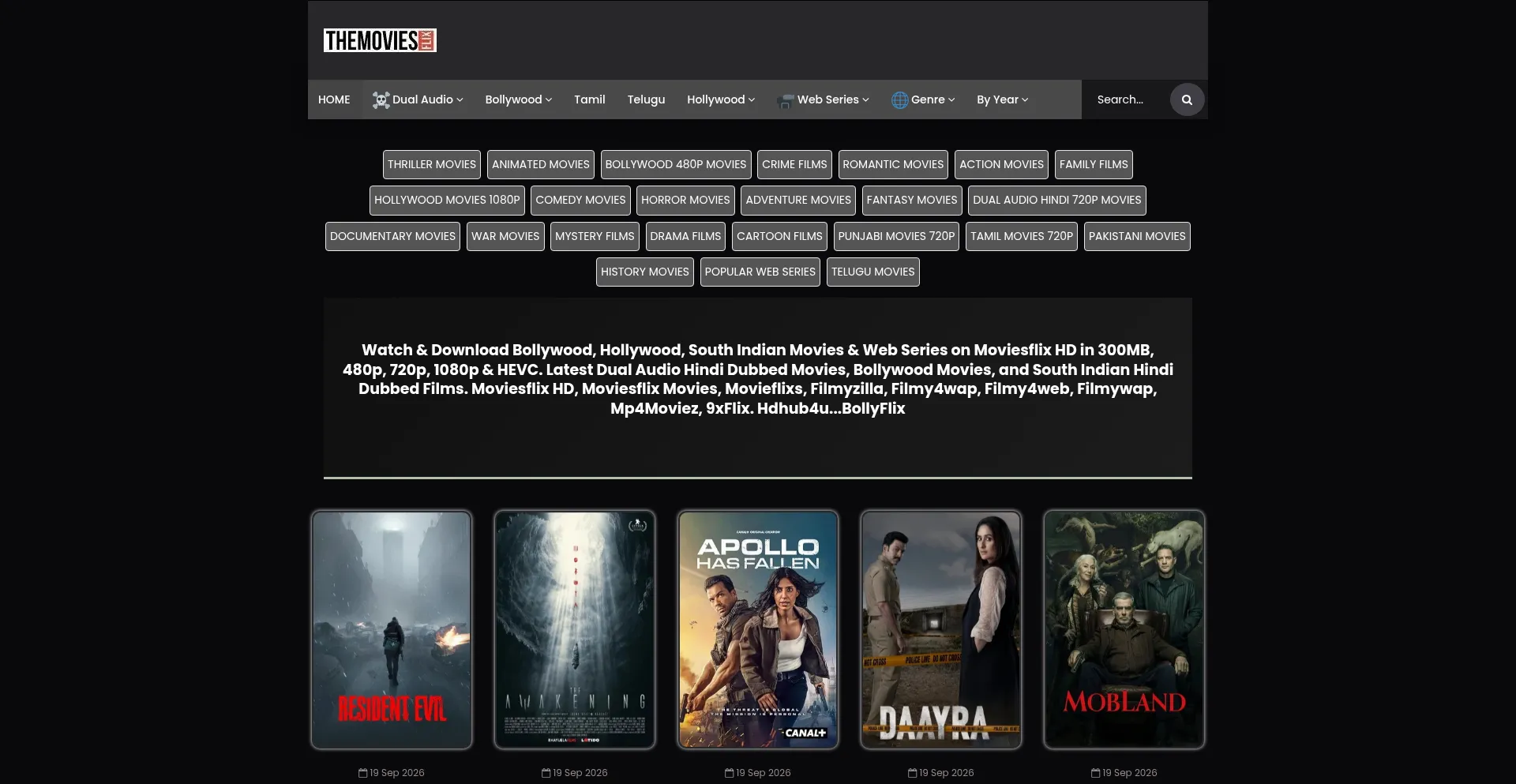Expand the By Year dropdown menu

(1003, 99)
